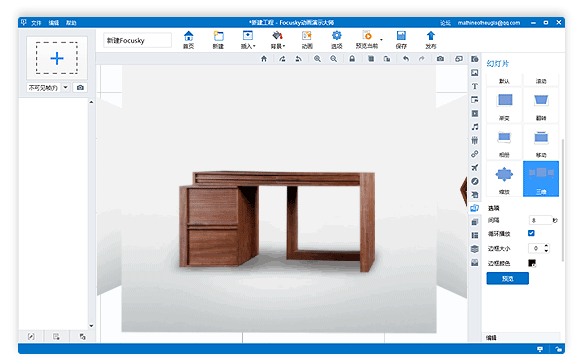This screenshot has height=362, width=582.
Task: Open the border color (边框颜色) black swatch
Action: pos(532,263)
